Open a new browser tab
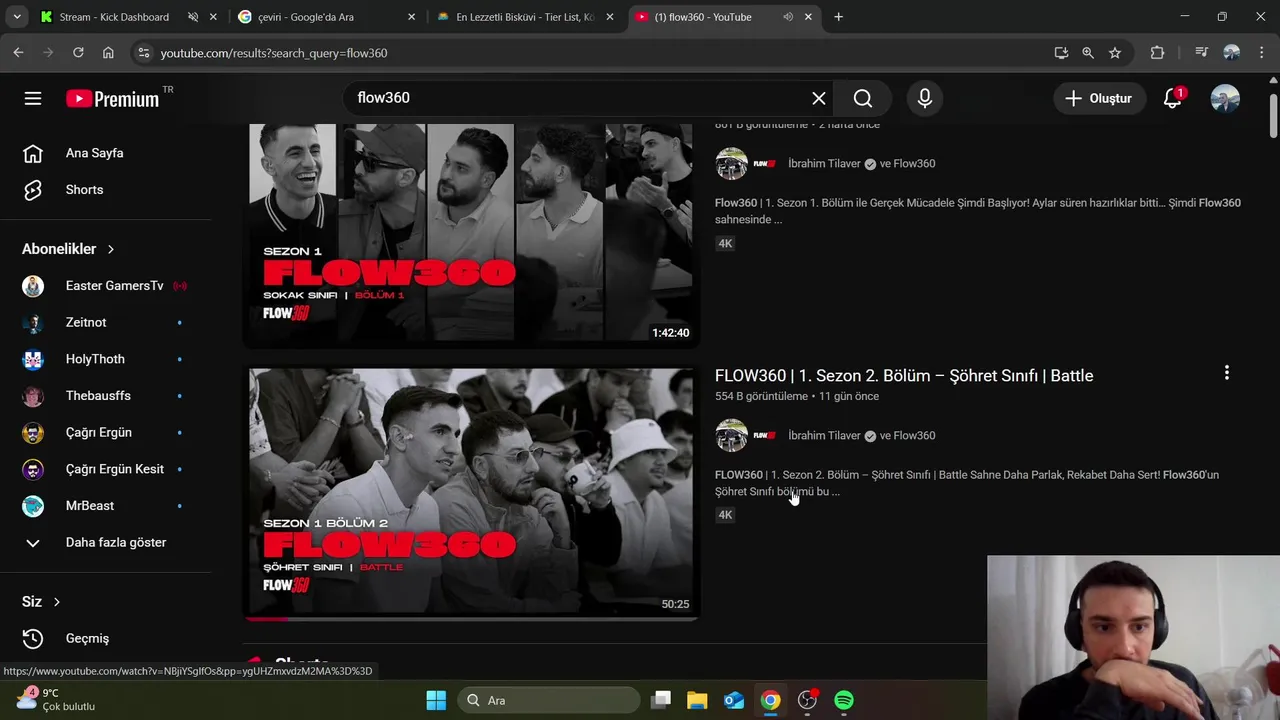Image resolution: width=1280 pixels, height=720 pixels. point(838,17)
